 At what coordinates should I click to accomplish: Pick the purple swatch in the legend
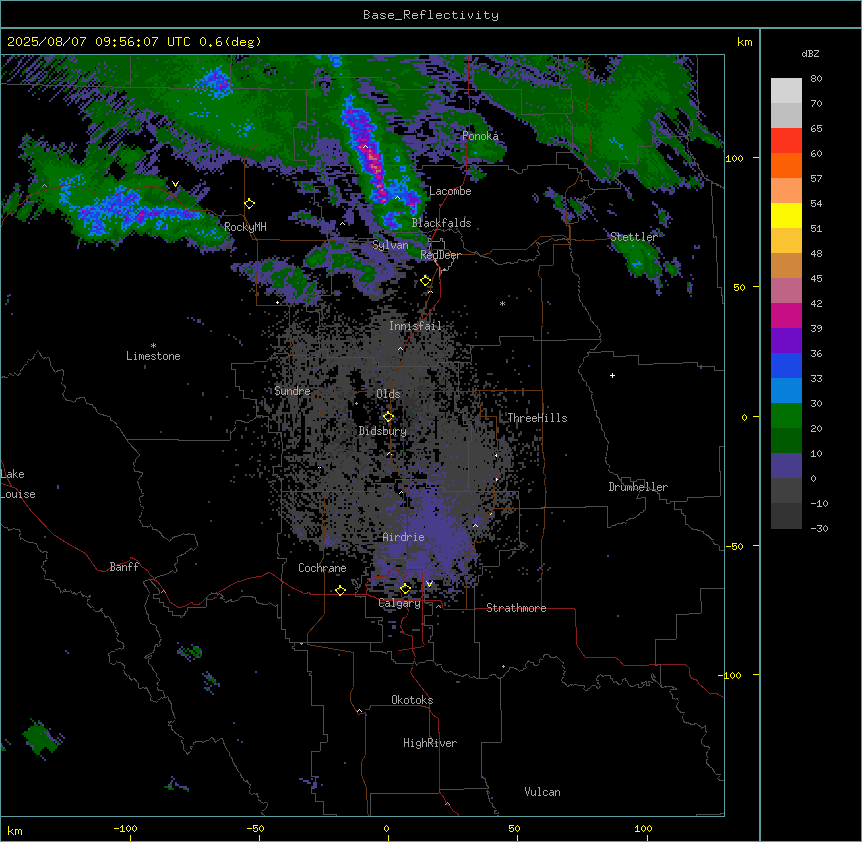tap(786, 341)
